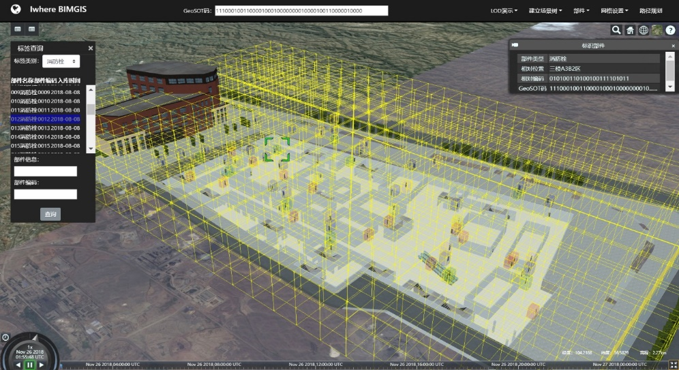Click the second panel icon above the label query window
This screenshot has width=679, height=370.
[x=32, y=29]
